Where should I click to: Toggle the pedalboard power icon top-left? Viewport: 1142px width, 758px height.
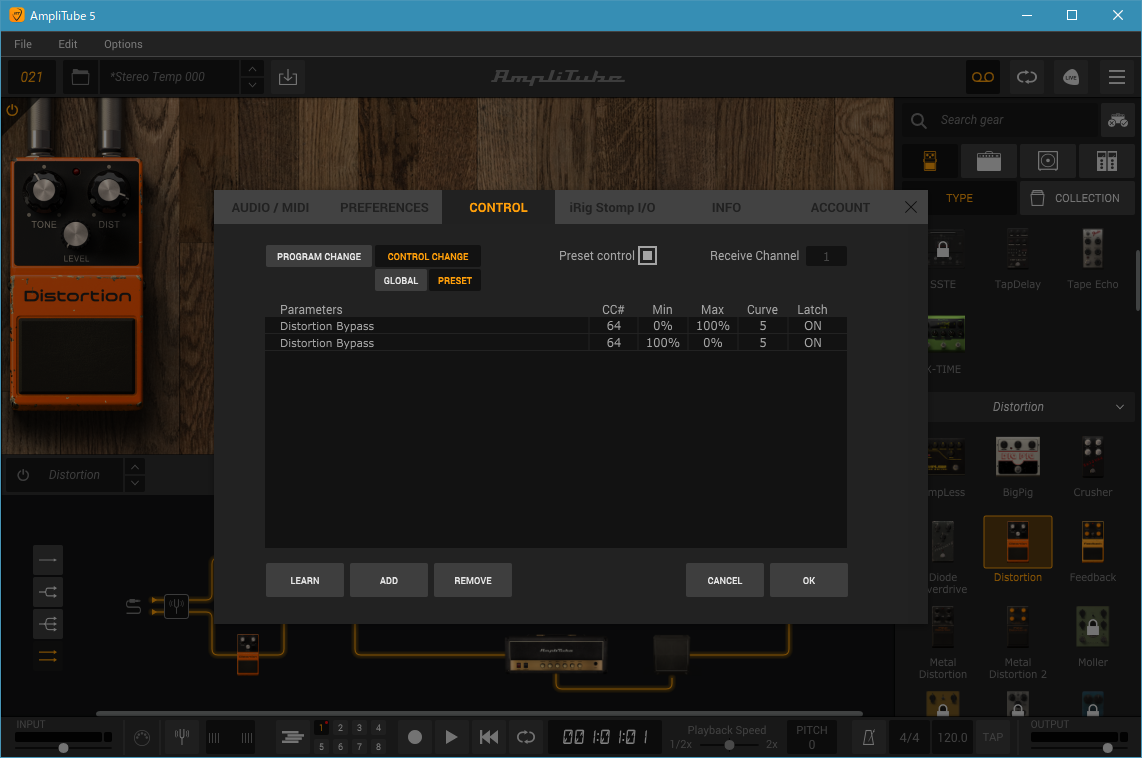tap(12, 111)
